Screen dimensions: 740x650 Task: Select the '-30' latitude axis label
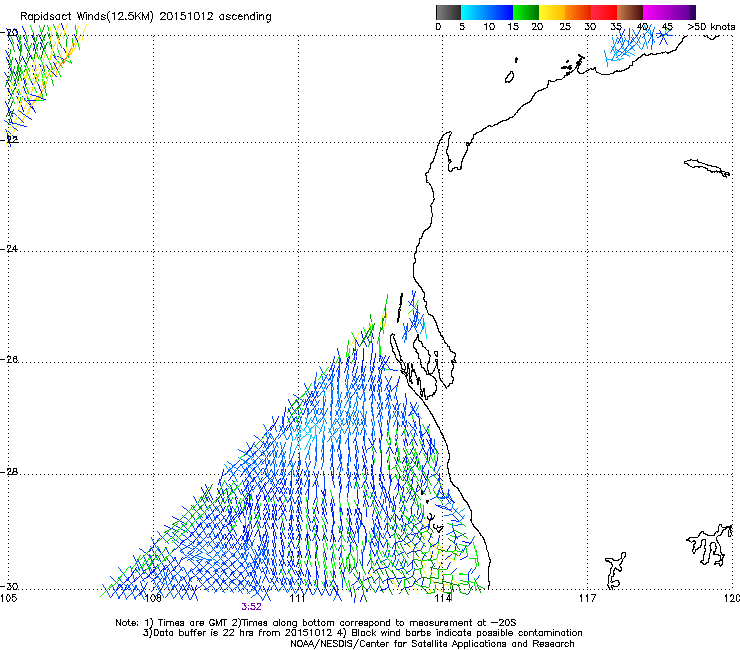point(9,586)
